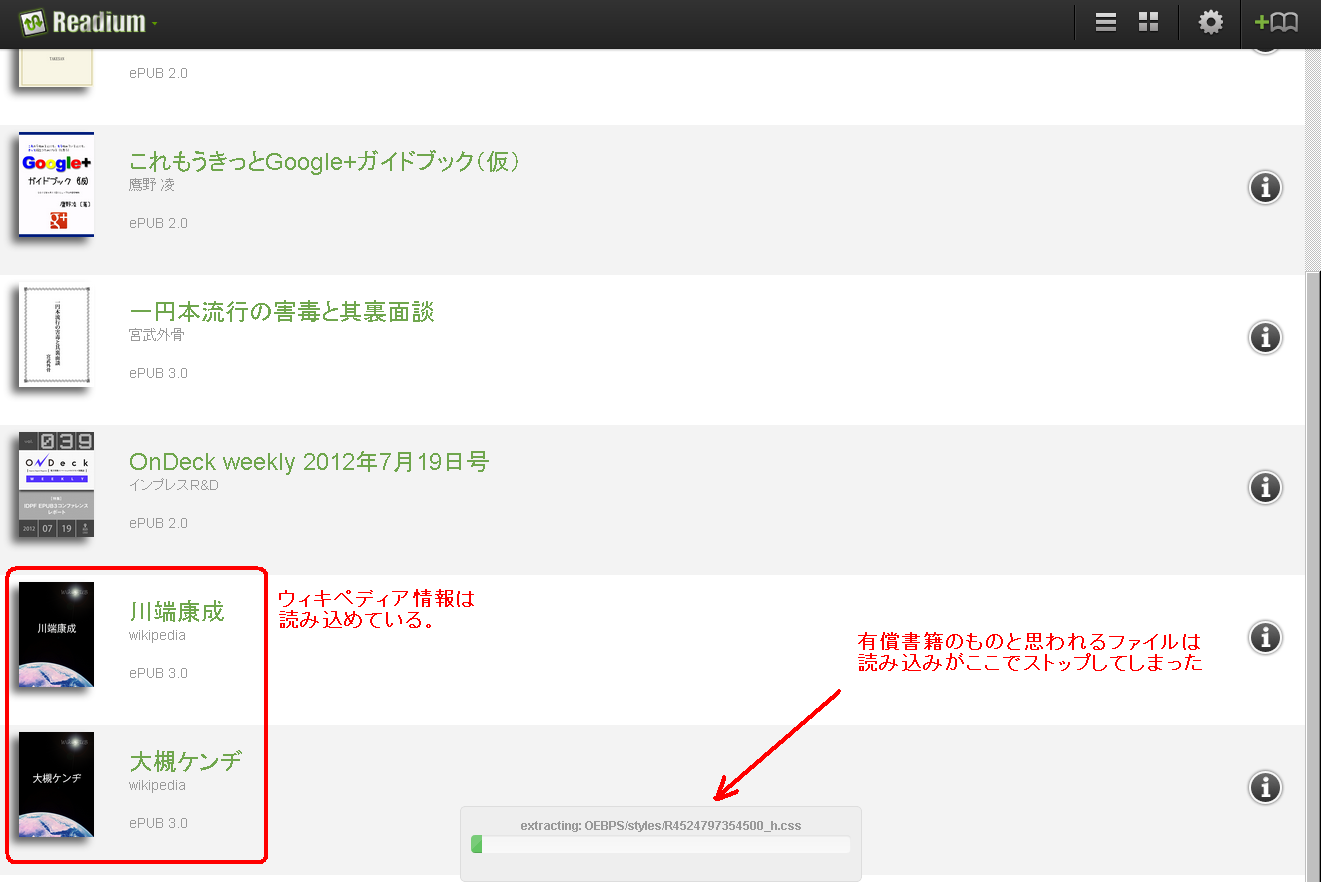The height and width of the screenshot is (882, 1321).
Task: Click the 一円本流行 book cover thumbnail
Action: (x=56, y=335)
